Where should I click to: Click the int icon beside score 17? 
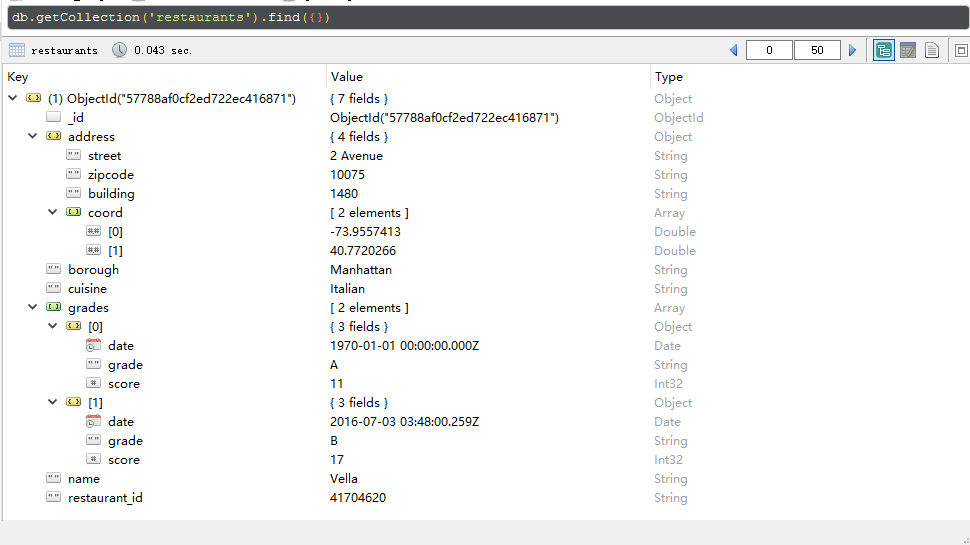tap(93, 459)
